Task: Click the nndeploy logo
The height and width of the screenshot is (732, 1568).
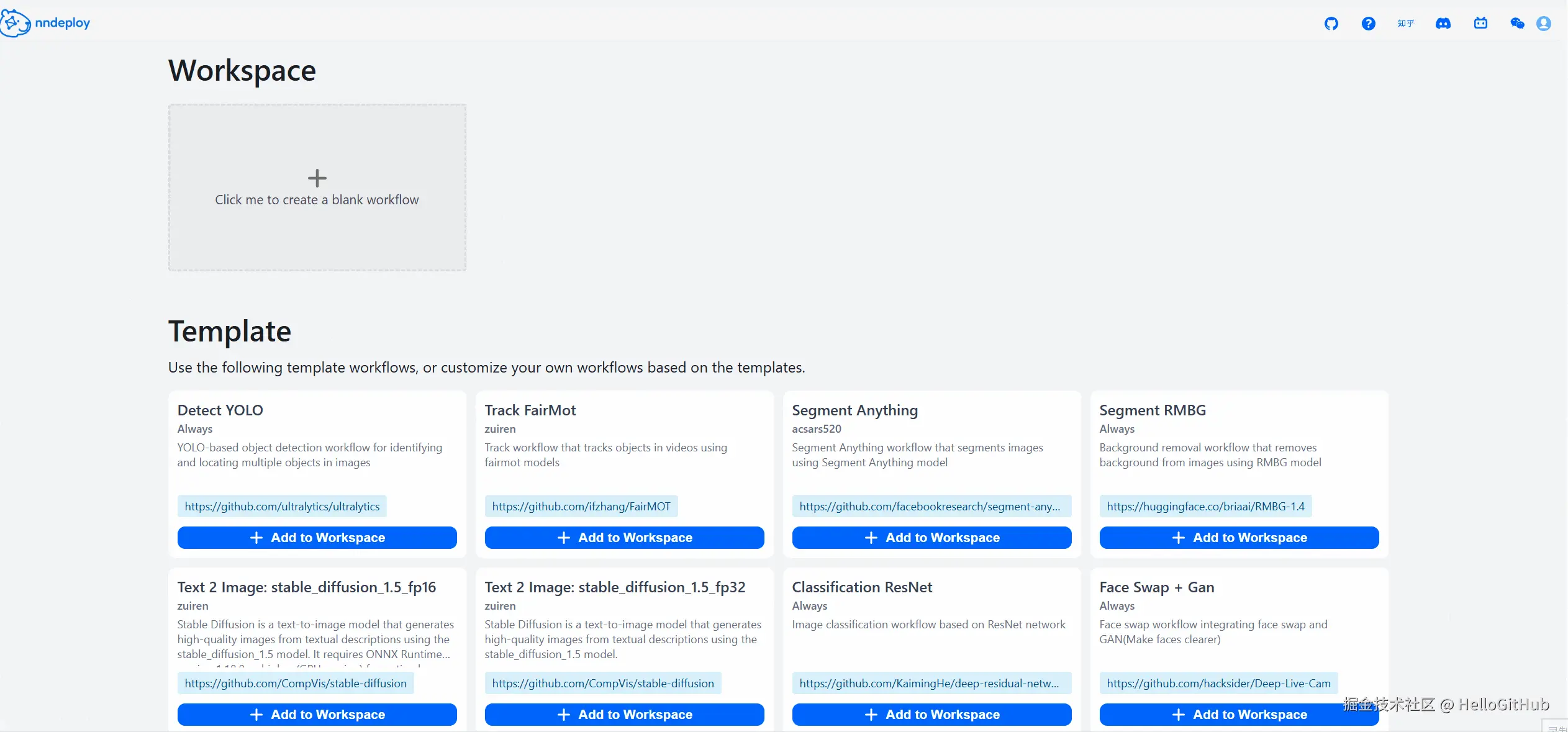Action: click(x=46, y=23)
